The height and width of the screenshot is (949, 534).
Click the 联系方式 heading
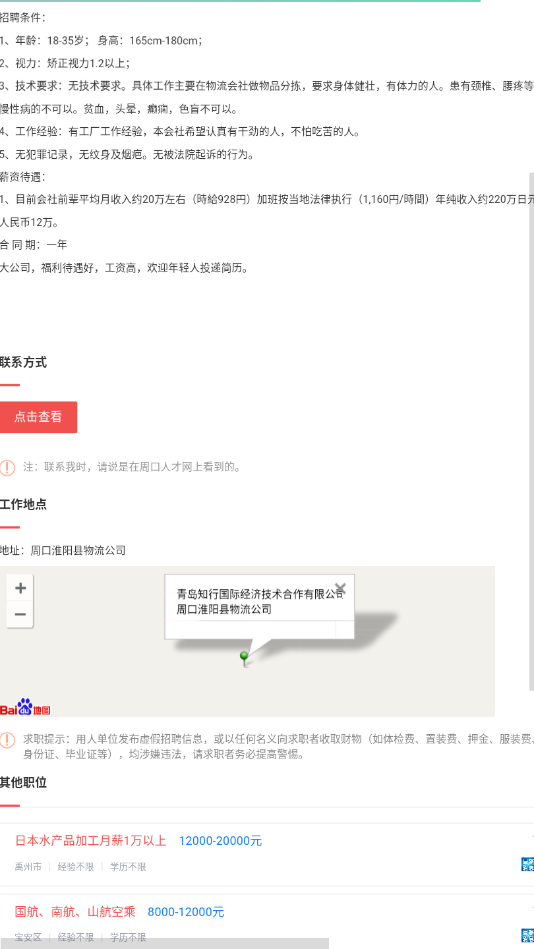pos(23,363)
